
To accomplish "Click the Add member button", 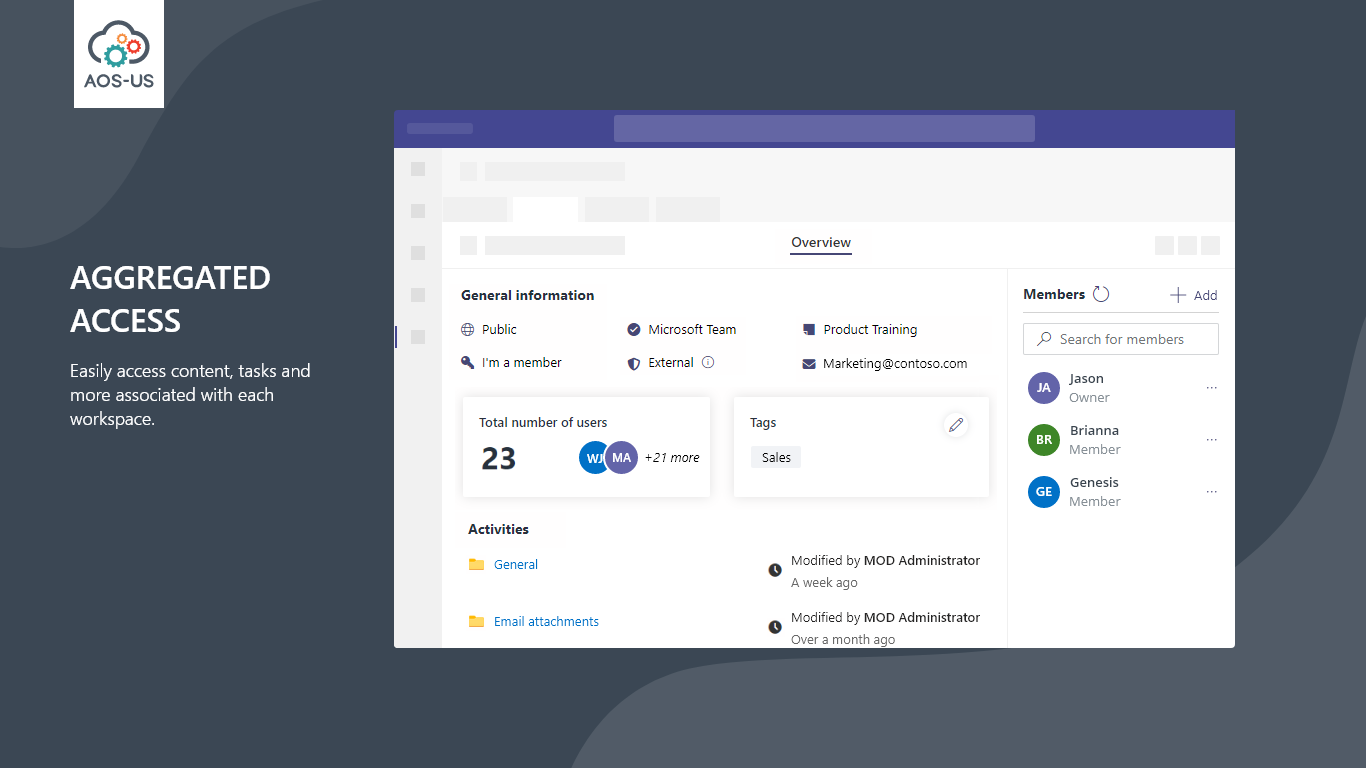I will pyautogui.click(x=1194, y=295).
